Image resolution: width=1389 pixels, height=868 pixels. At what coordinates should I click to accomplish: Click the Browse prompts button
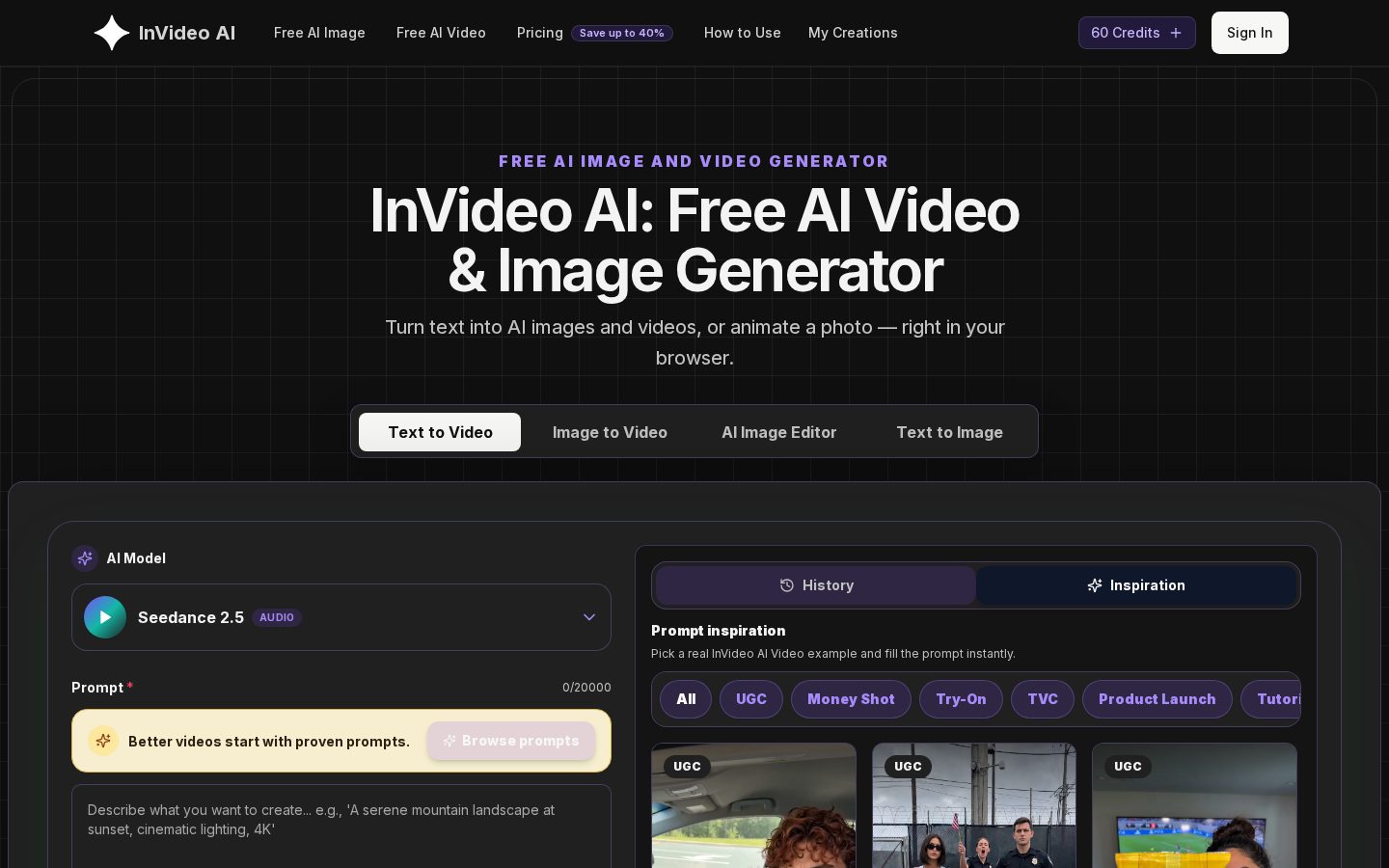511,741
